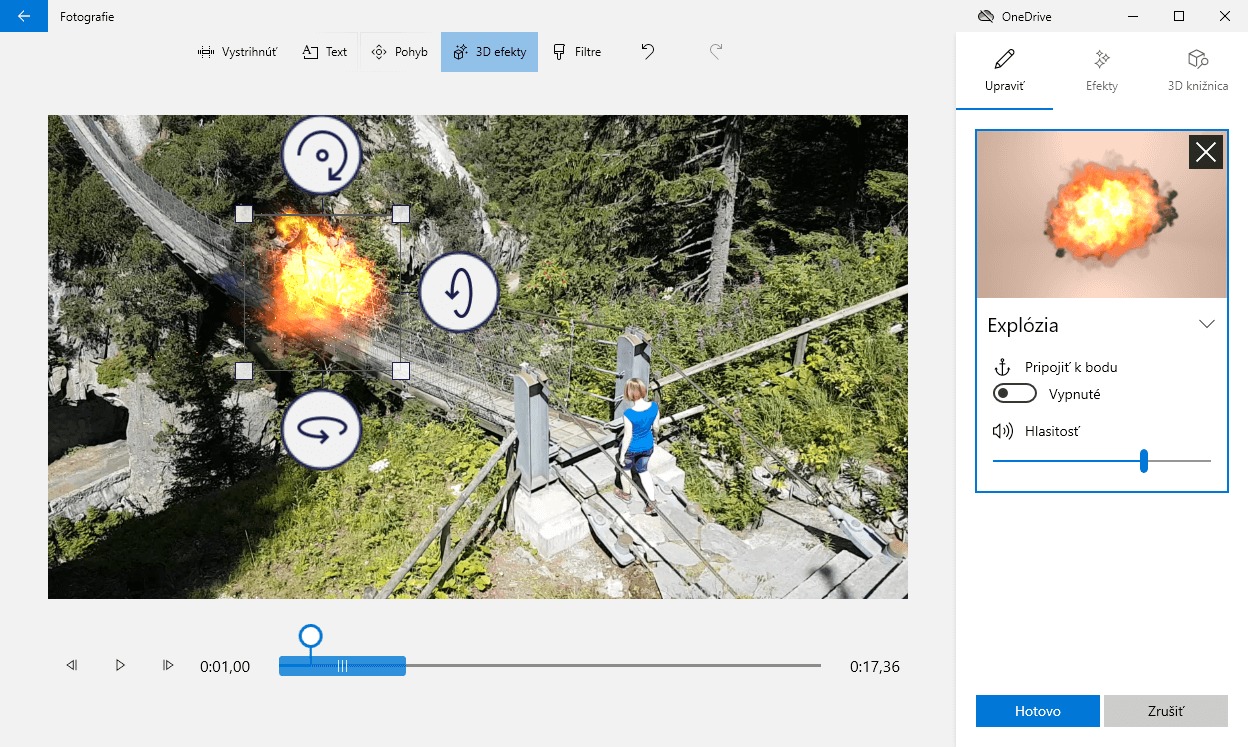
Task: Click the horizontal rotate handle below the explosion
Action: [x=321, y=429]
